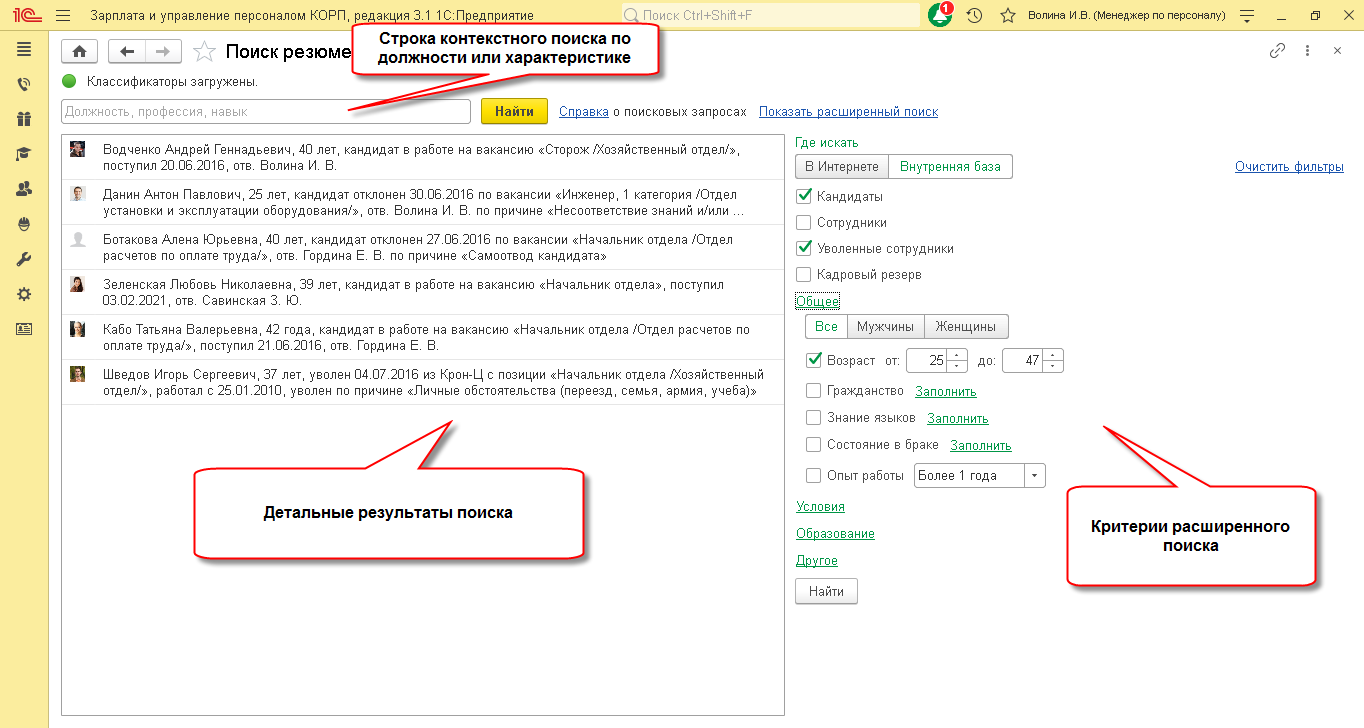
Task: Switch to Внутренняя база search source
Action: tap(950, 167)
